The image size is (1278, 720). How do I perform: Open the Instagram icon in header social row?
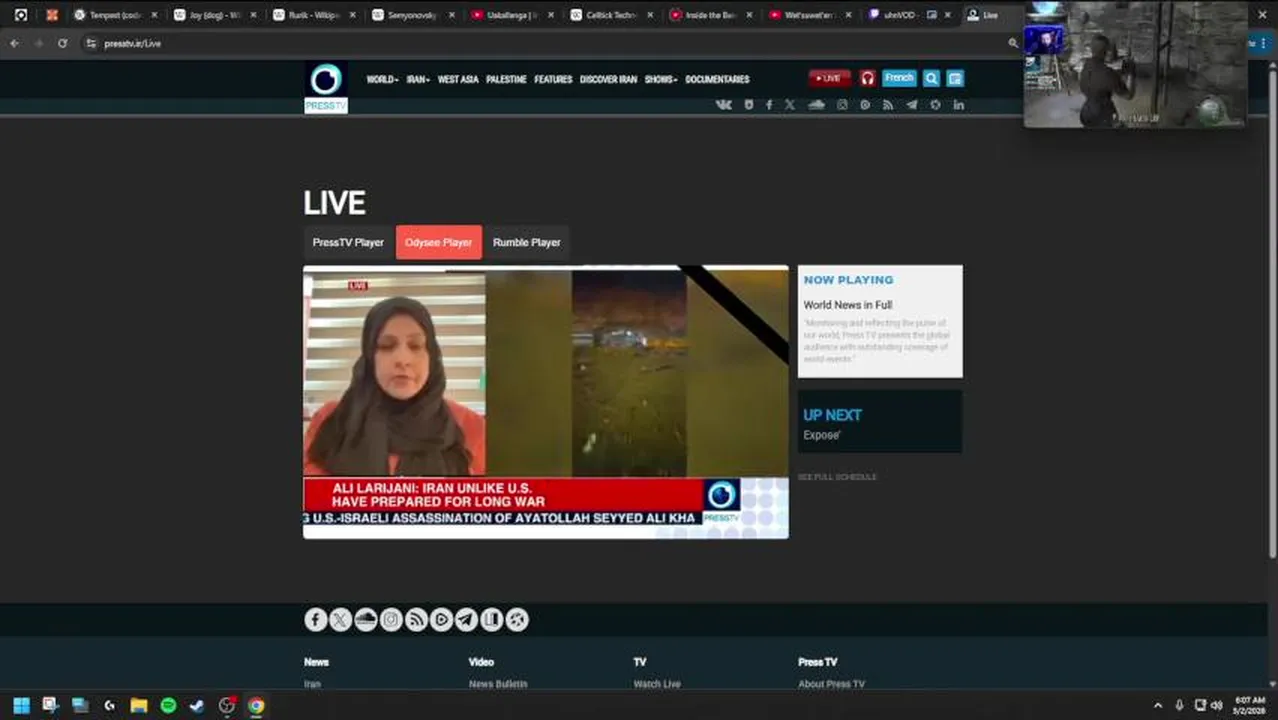tap(843, 105)
